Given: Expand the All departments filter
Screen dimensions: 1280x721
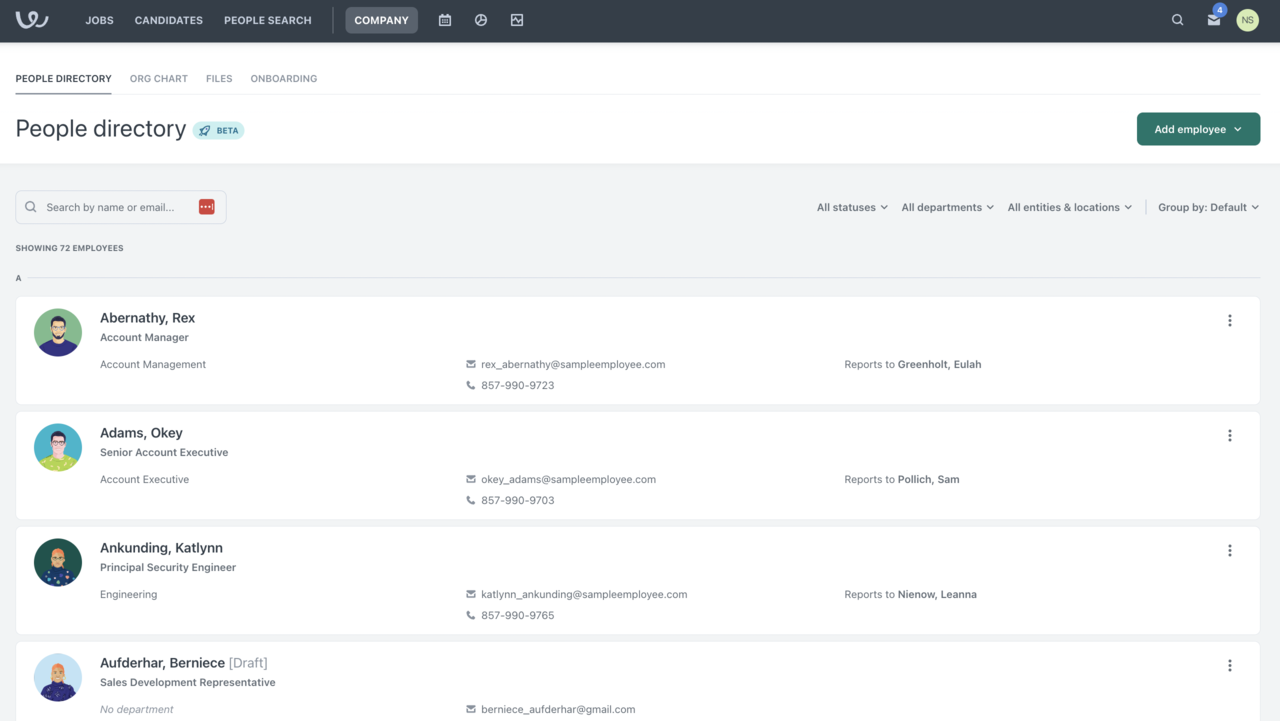Looking at the screenshot, I should coord(948,207).
